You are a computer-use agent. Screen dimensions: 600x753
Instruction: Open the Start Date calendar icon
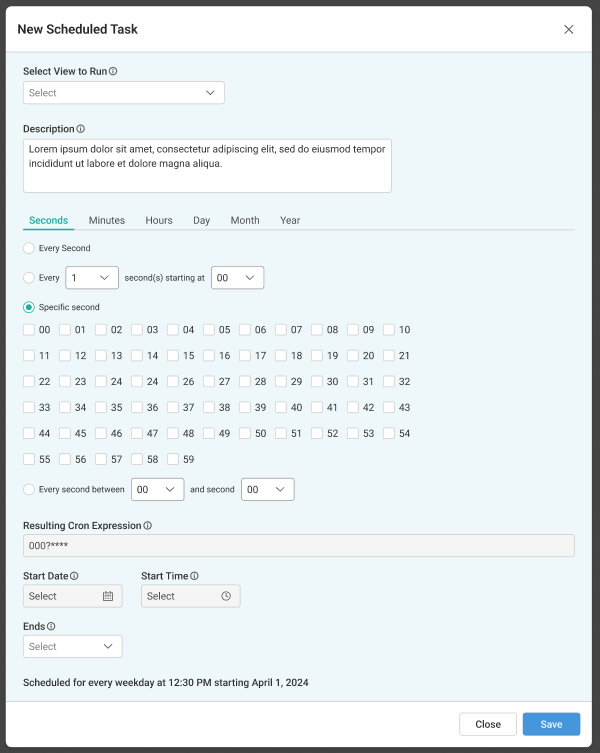click(x=108, y=596)
